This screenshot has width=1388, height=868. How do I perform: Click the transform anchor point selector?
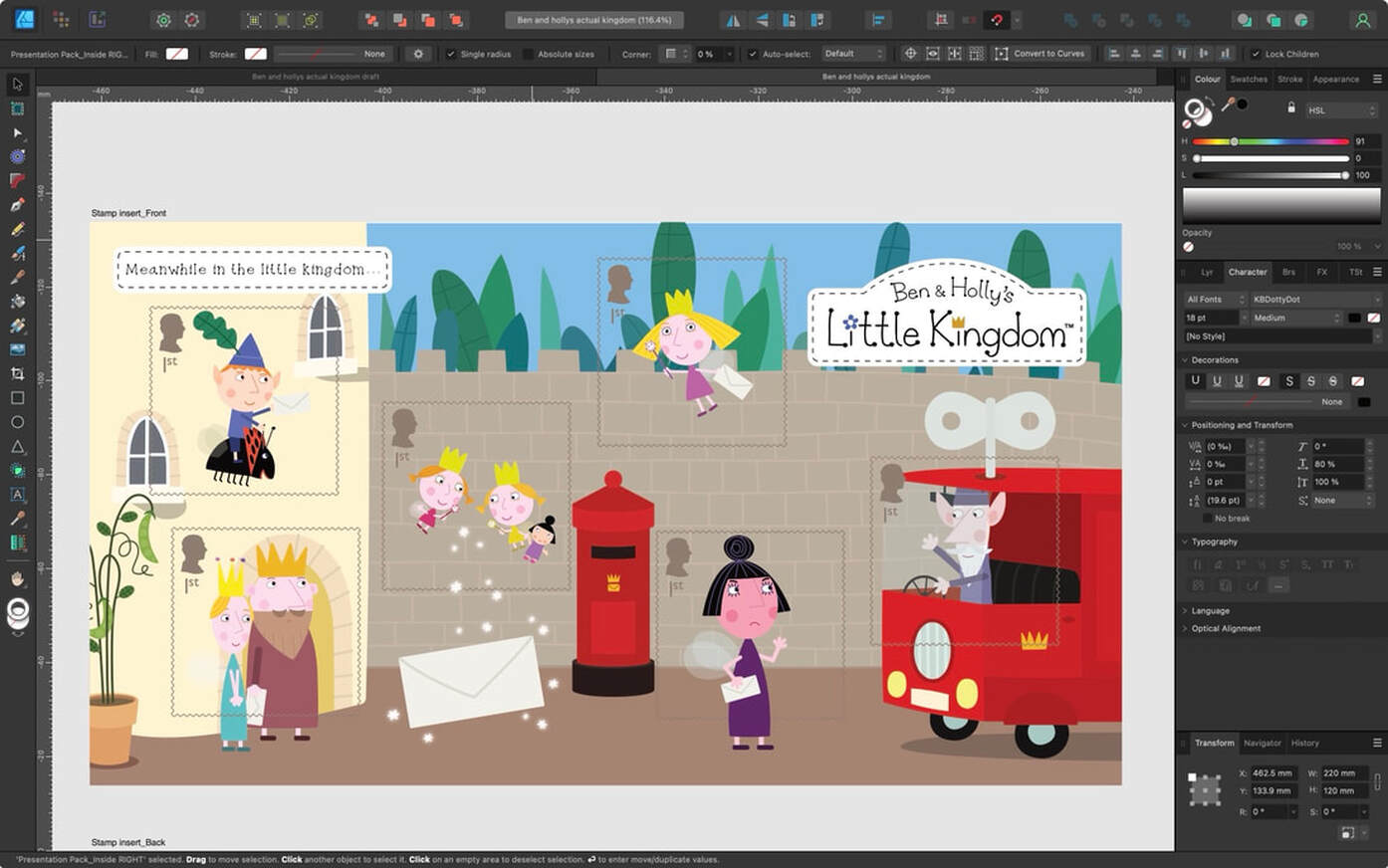click(1205, 790)
